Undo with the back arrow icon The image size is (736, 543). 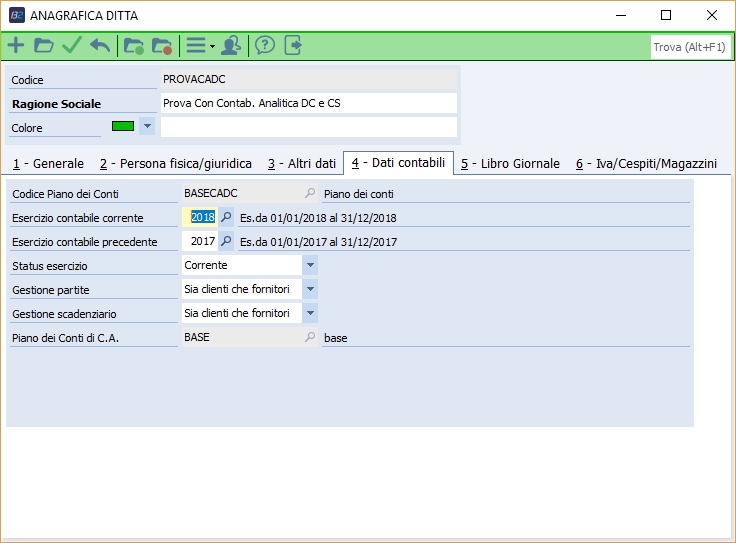pos(100,46)
